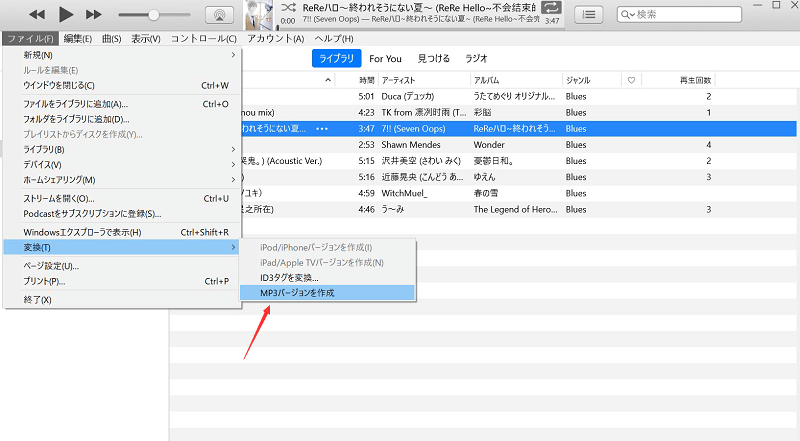Click the playback progress bar
This screenshot has width=800, height=441.
[x=422, y=28]
